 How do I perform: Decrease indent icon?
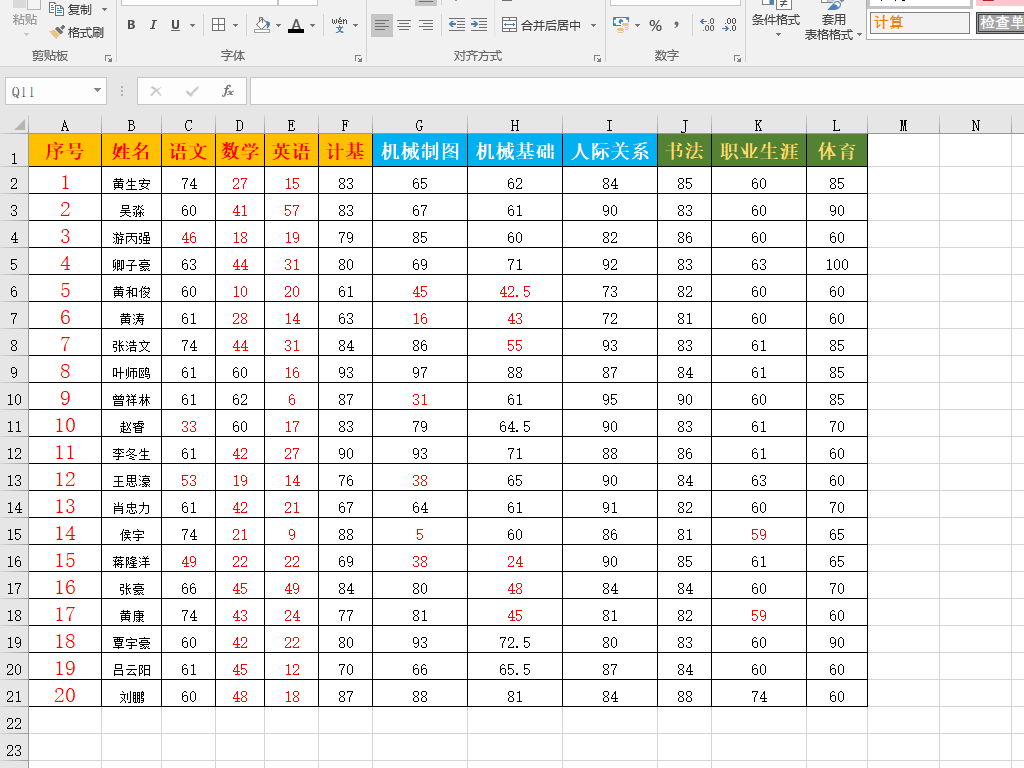click(x=457, y=25)
